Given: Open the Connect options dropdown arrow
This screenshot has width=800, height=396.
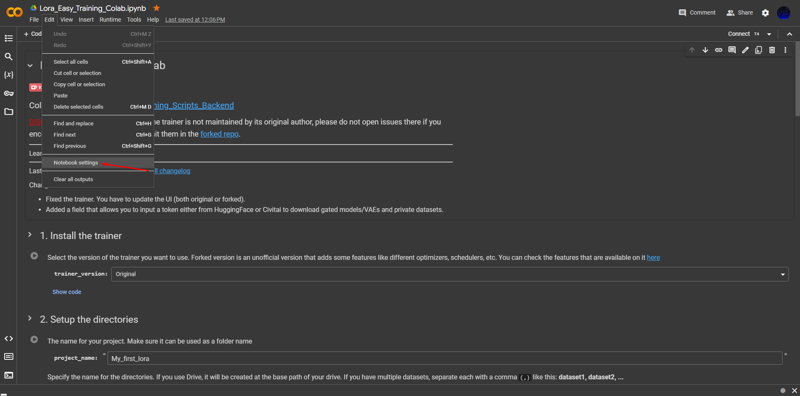Looking at the screenshot, I should coord(769,34).
